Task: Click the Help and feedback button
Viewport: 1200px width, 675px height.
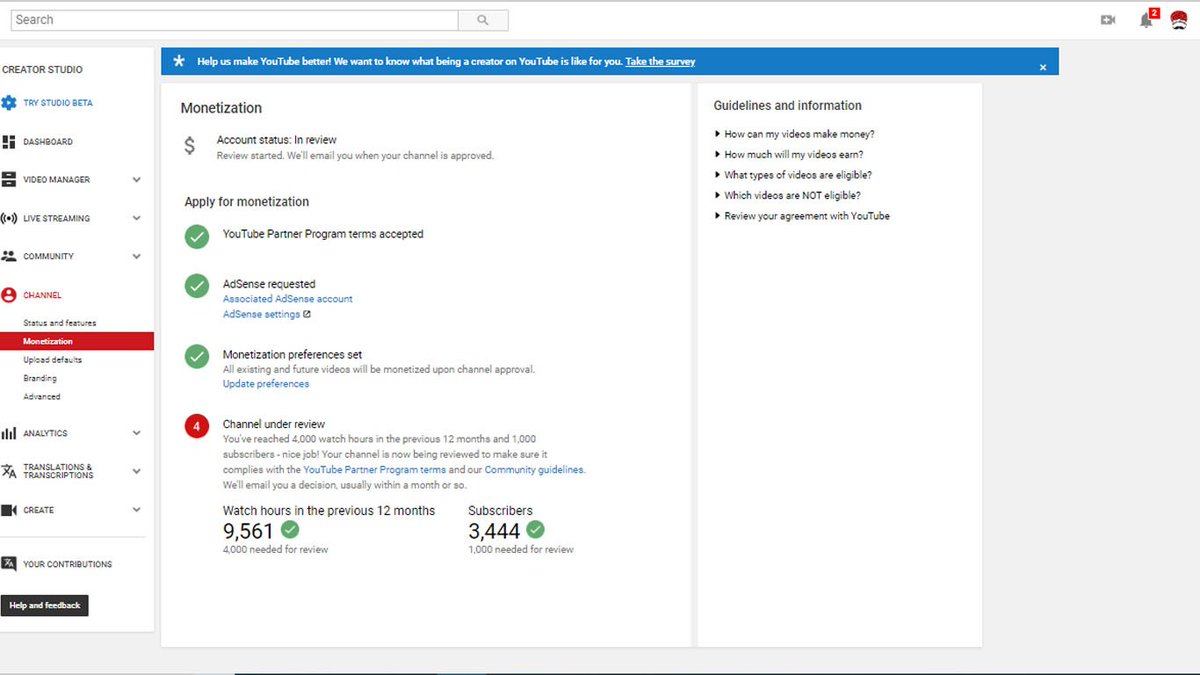Action: click(x=45, y=605)
